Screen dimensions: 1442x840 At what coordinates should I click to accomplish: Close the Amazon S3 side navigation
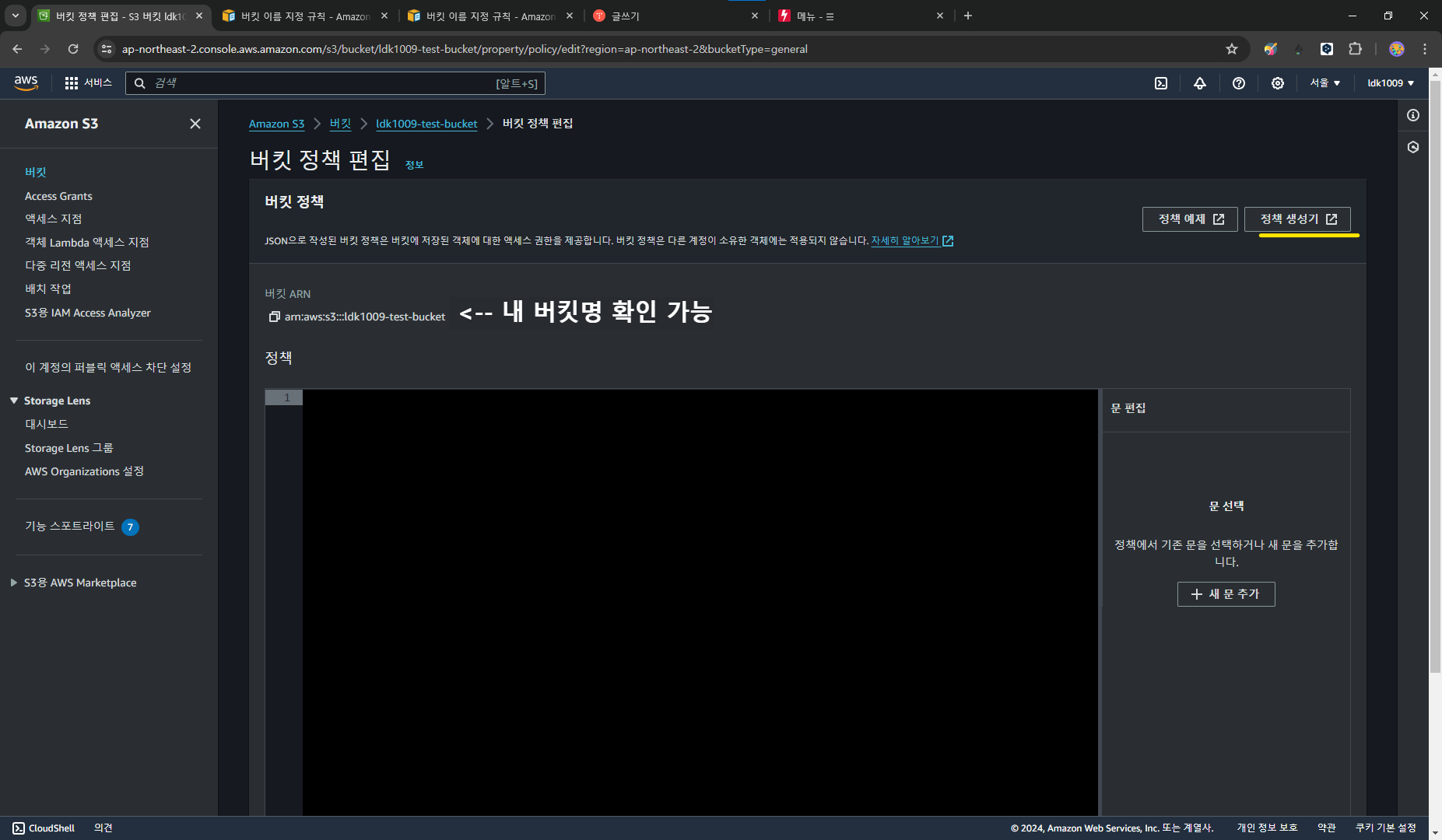pos(195,124)
